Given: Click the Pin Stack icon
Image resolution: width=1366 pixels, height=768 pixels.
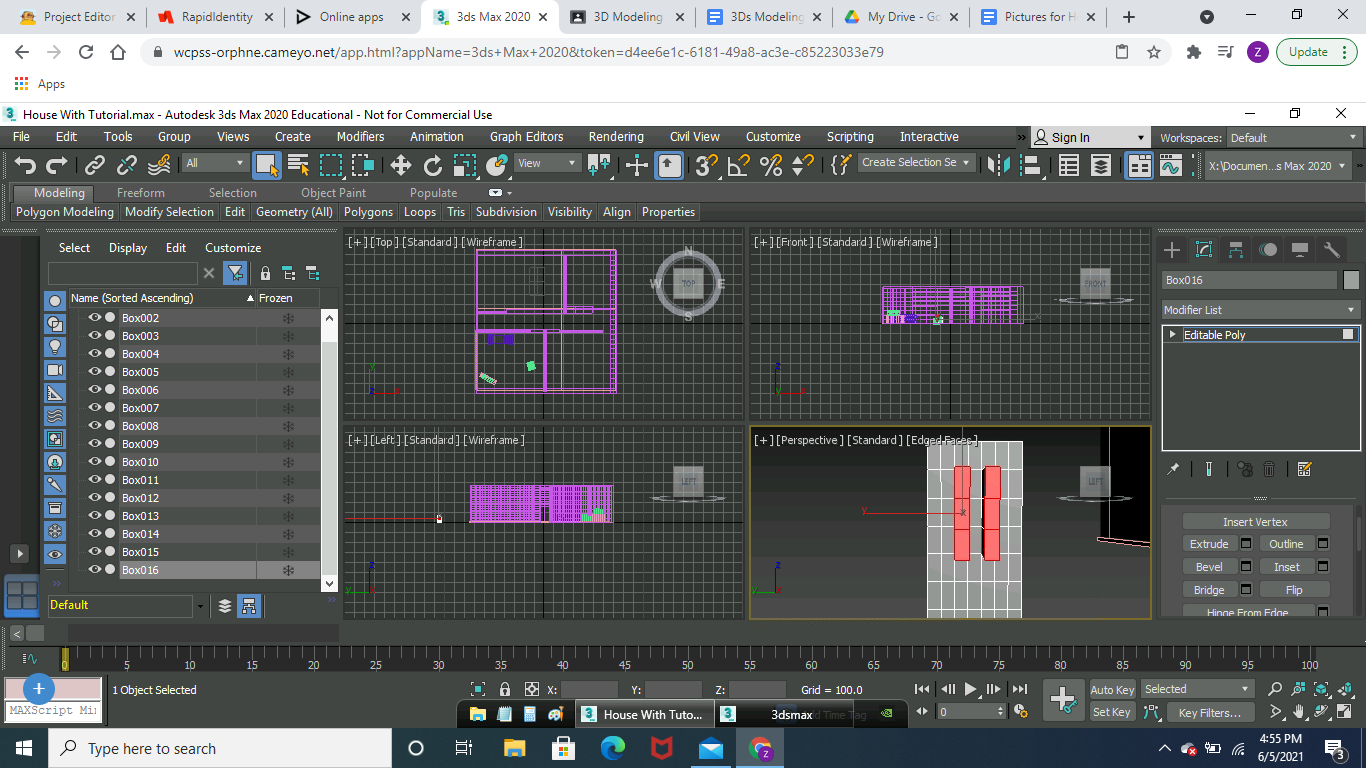Looking at the screenshot, I should click(1174, 469).
